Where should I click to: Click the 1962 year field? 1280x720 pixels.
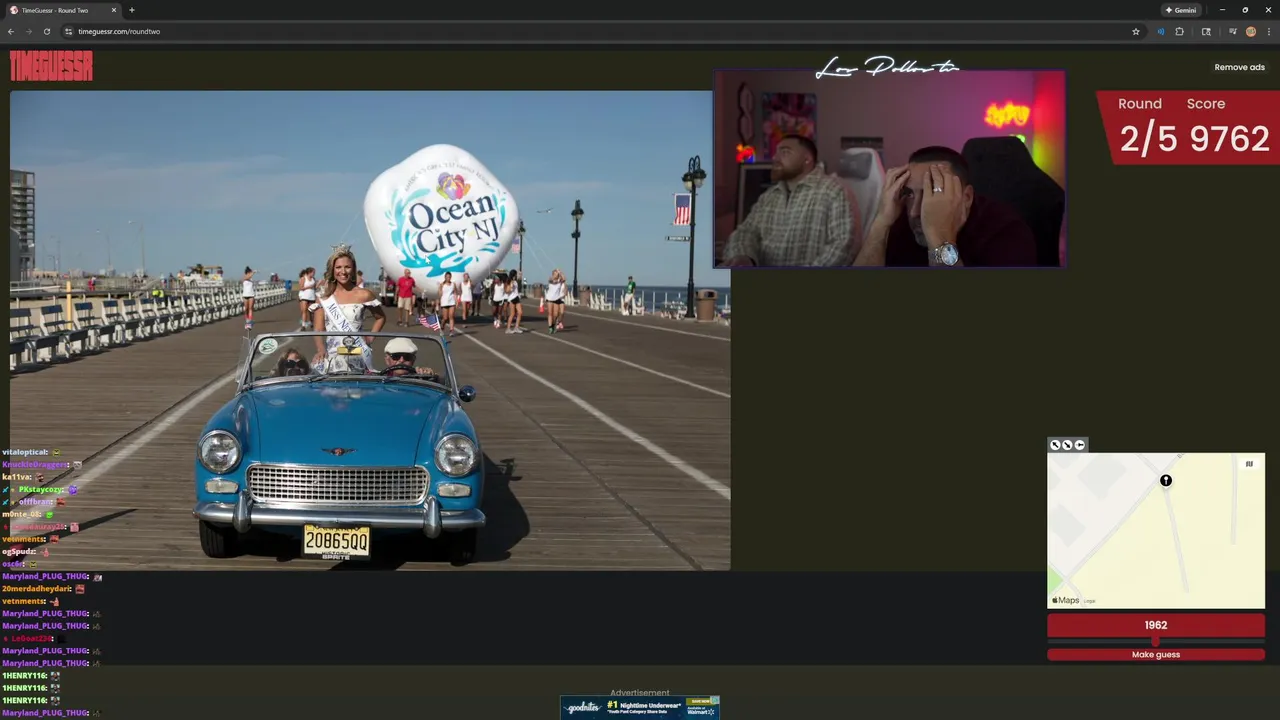click(1156, 625)
